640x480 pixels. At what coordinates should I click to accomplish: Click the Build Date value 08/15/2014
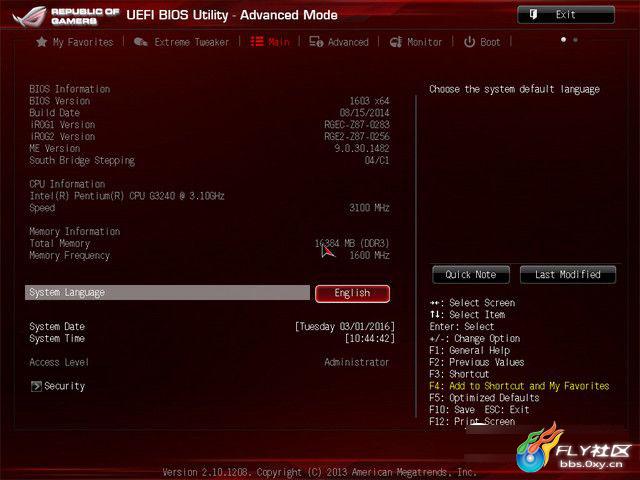tap(364, 113)
